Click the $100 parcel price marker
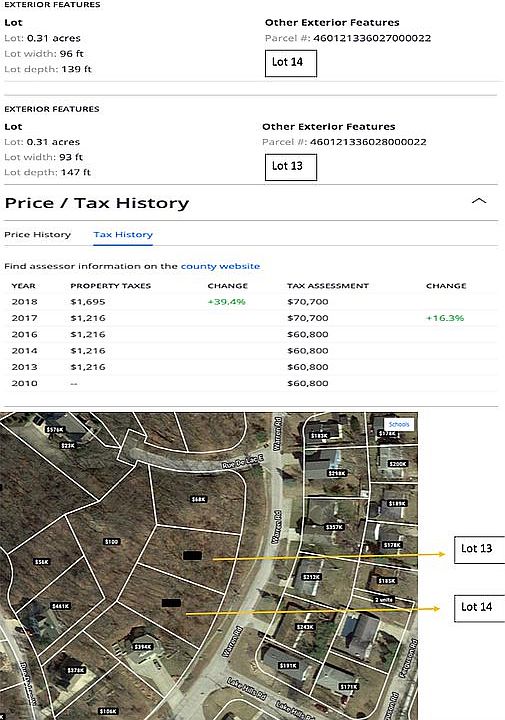 (x=112, y=542)
